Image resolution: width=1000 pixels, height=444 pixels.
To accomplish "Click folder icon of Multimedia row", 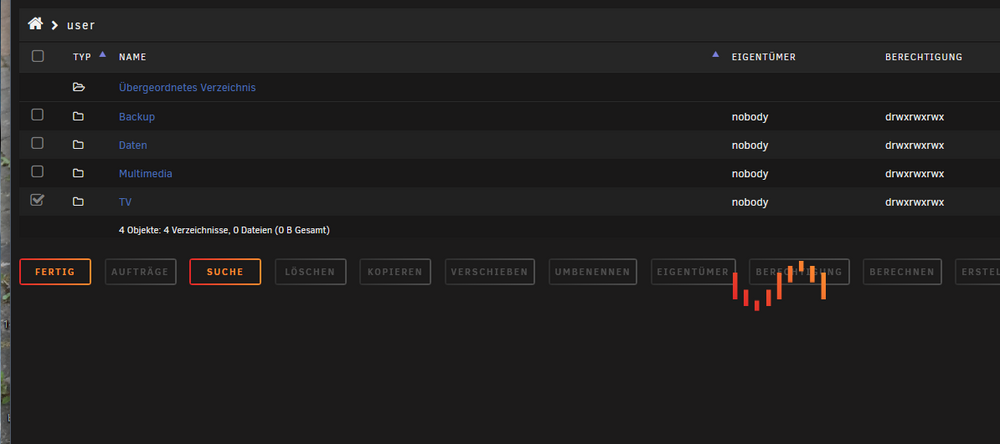I will point(78,174).
